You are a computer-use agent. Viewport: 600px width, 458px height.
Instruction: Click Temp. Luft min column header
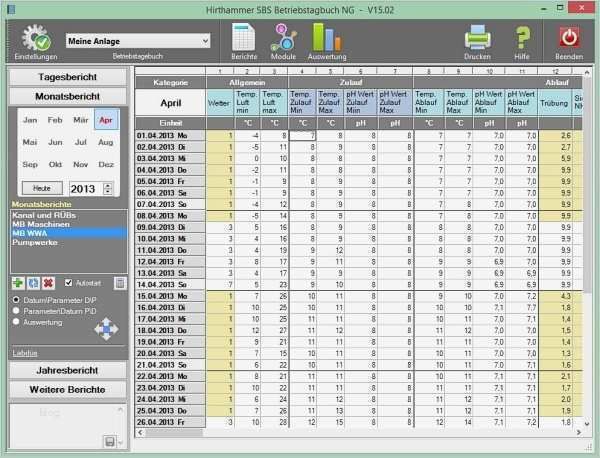point(247,103)
